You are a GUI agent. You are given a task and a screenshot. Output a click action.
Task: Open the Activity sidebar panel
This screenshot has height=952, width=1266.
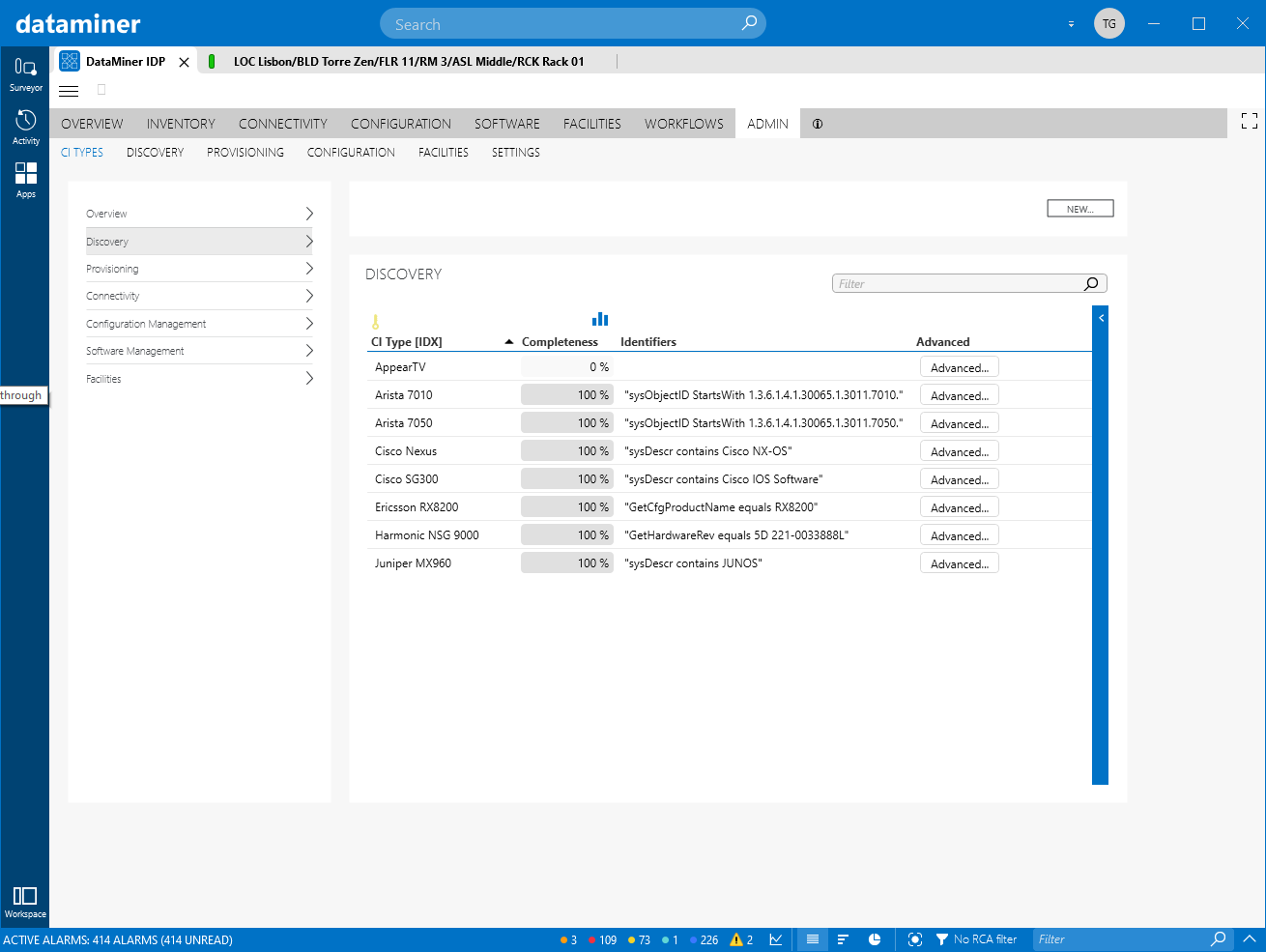click(25, 127)
